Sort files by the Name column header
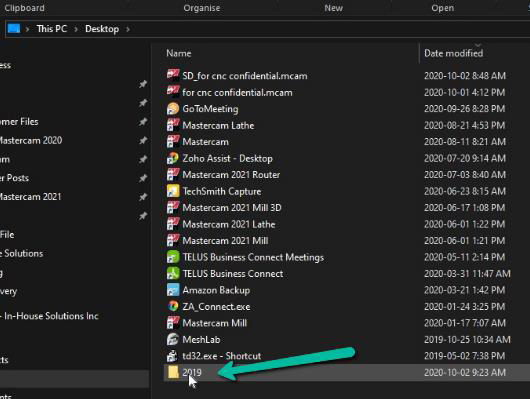 point(179,53)
